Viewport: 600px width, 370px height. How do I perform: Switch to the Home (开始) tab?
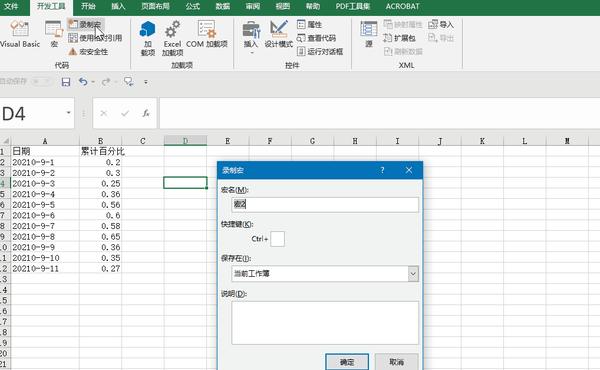[88, 7]
